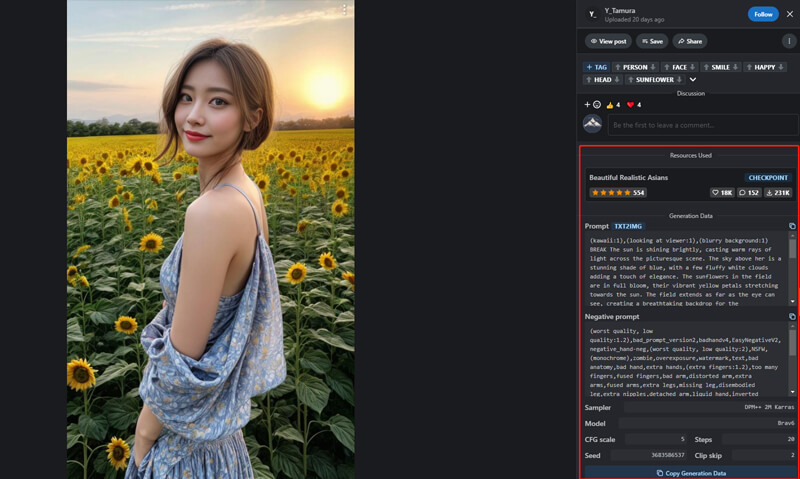The height and width of the screenshot is (479, 800).
Task: Click the Copy Generation Data button
Action: pos(688,472)
